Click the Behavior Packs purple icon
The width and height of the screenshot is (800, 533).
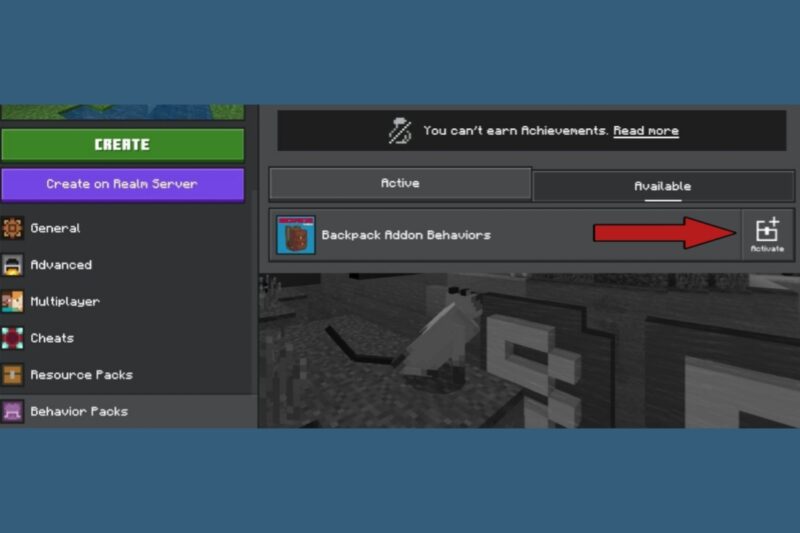coord(12,411)
